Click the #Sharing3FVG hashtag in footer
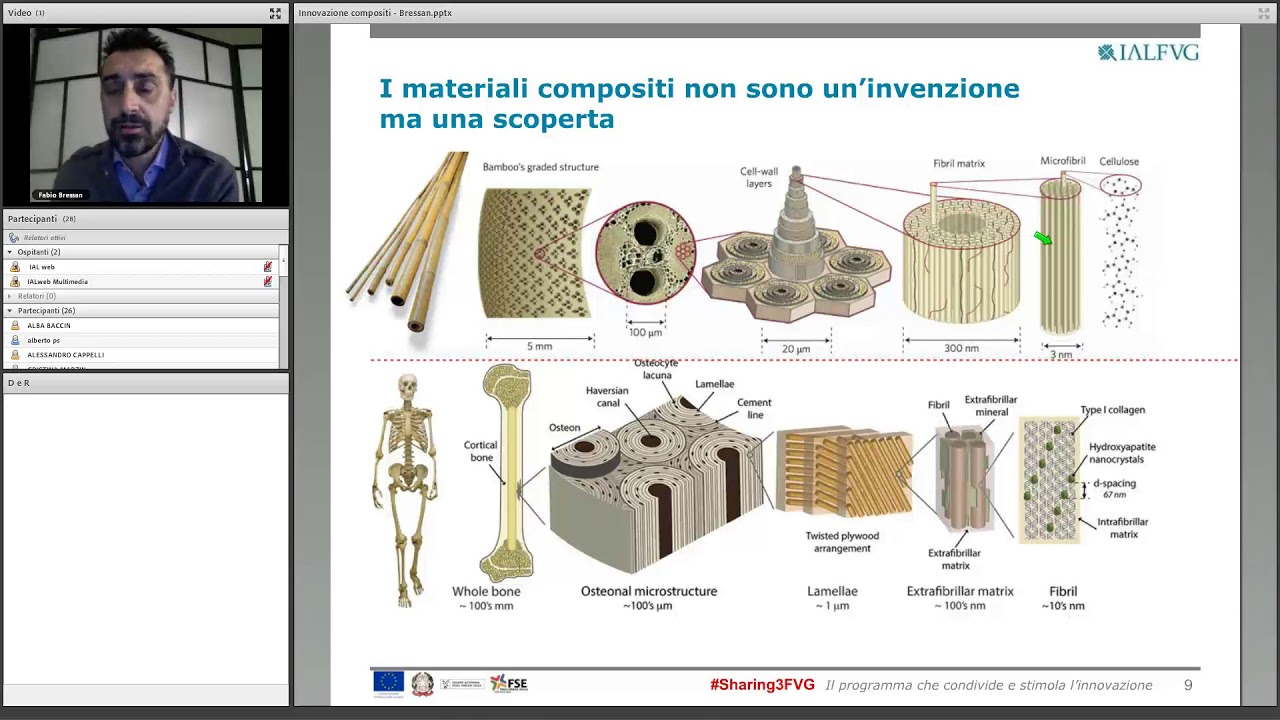1280x720 pixels. 762,685
